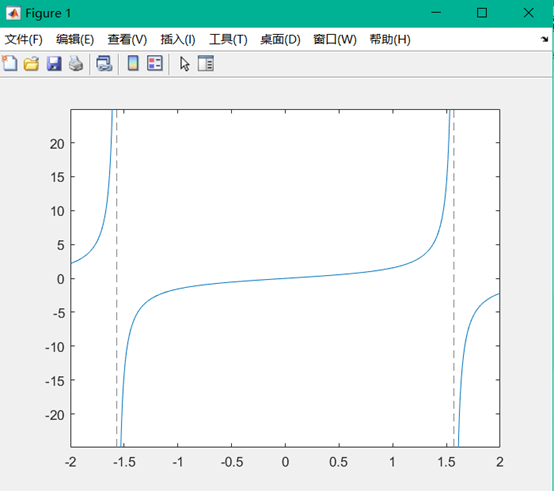Click the MATLAB logo in title bar
This screenshot has height=491, width=554.
pyautogui.click(x=13, y=13)
